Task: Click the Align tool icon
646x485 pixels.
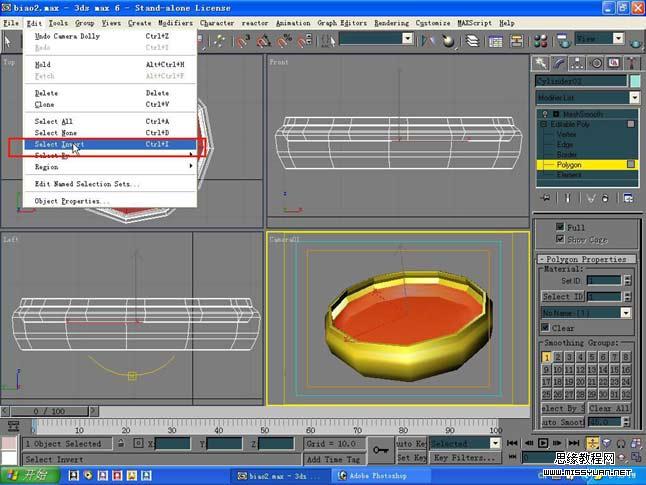Action: point(448,40)
